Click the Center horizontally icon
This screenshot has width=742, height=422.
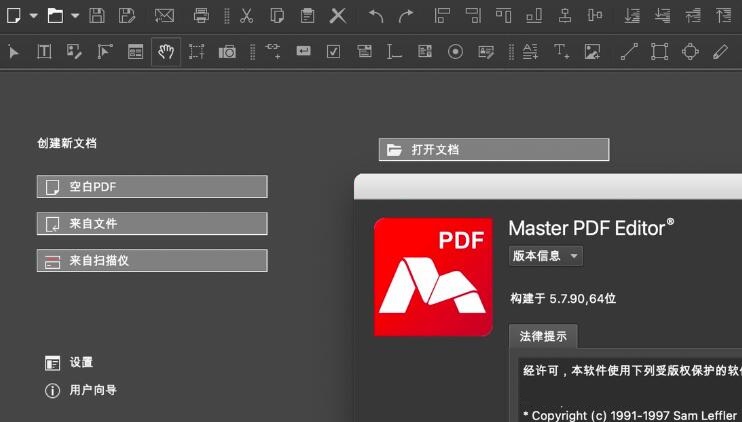pos(565,16)
